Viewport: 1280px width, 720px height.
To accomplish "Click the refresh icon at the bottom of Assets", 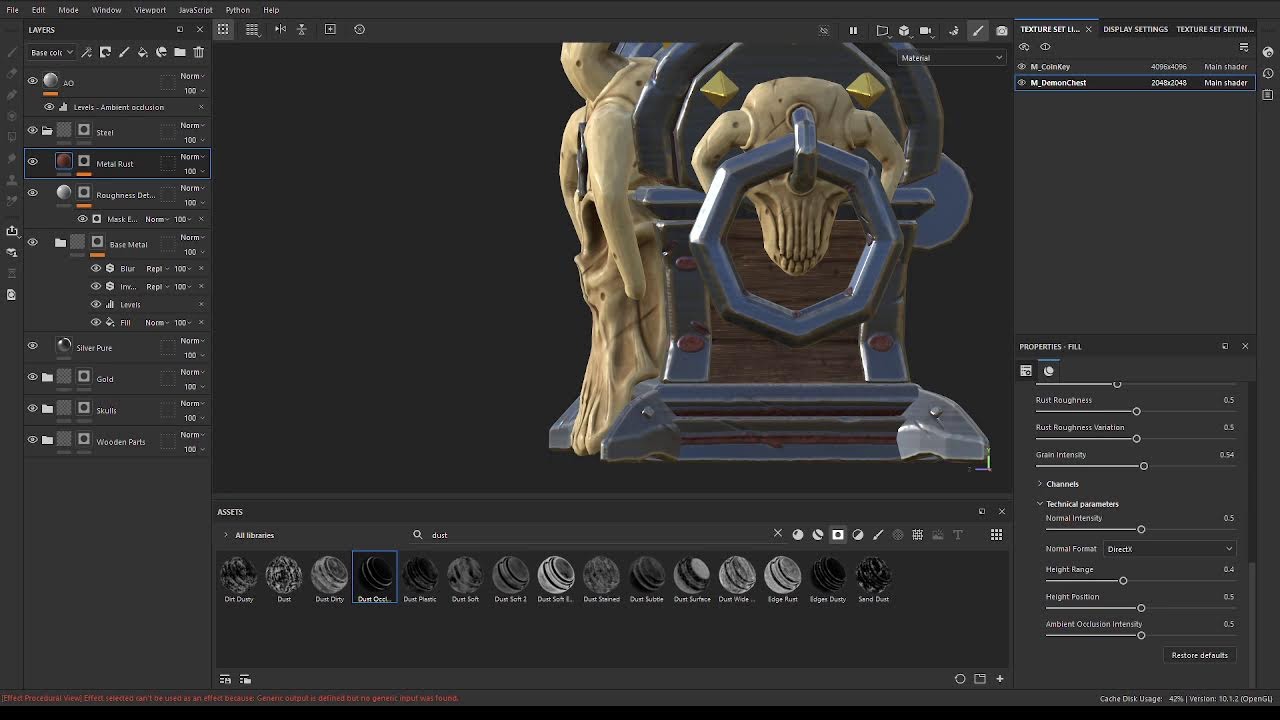I will (960, 679).
